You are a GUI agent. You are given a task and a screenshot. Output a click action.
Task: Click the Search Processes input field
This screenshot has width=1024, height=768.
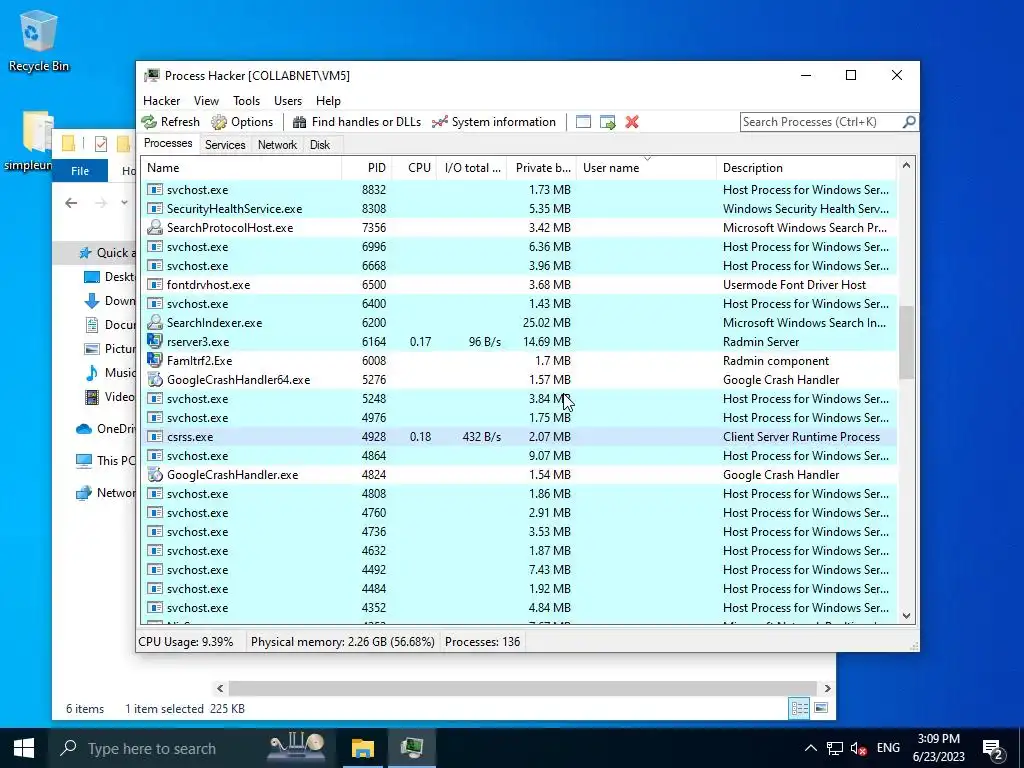point(821,121)
